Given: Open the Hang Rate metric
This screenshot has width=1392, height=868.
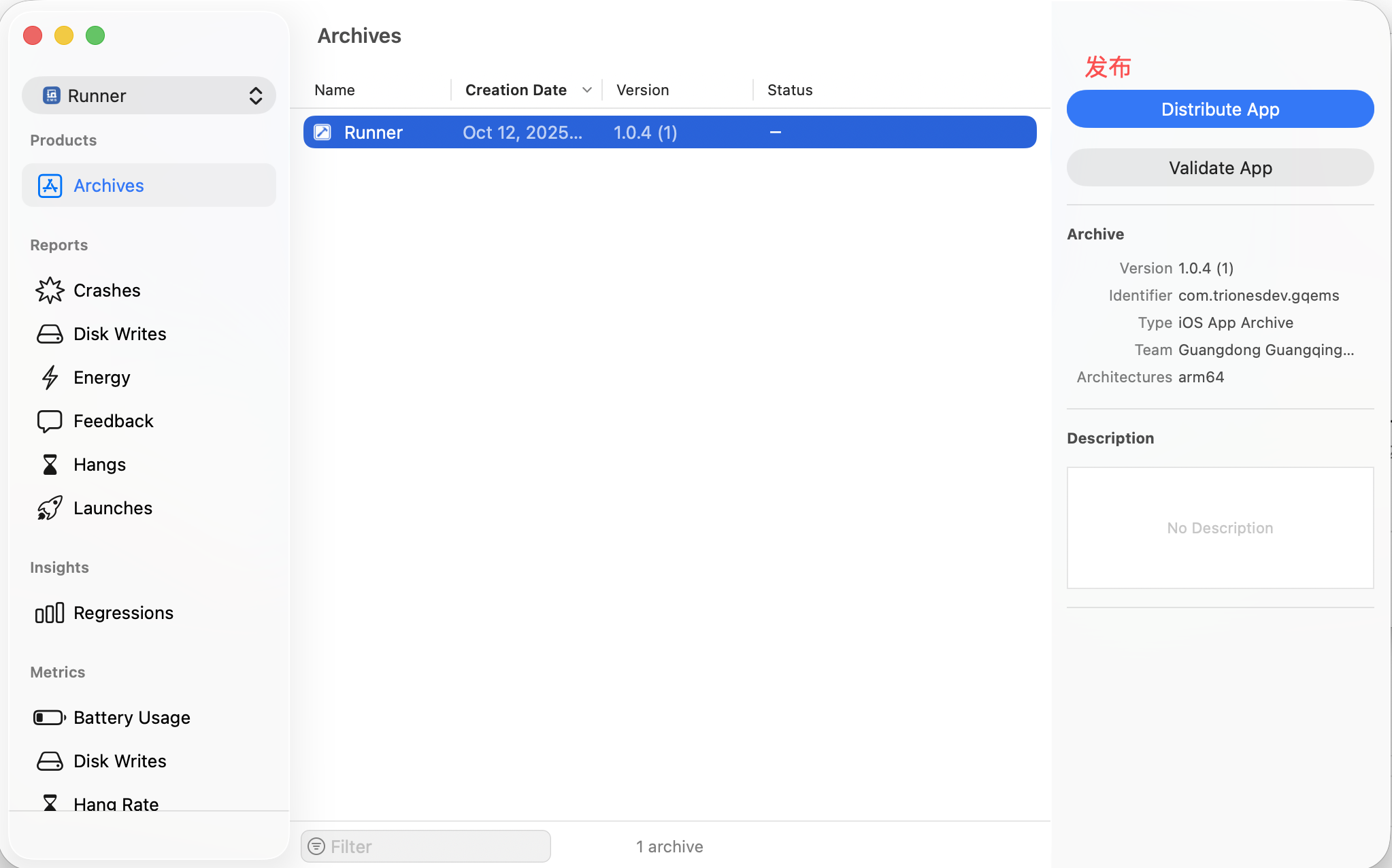Looking at the screenshot, I should point(116,803).
